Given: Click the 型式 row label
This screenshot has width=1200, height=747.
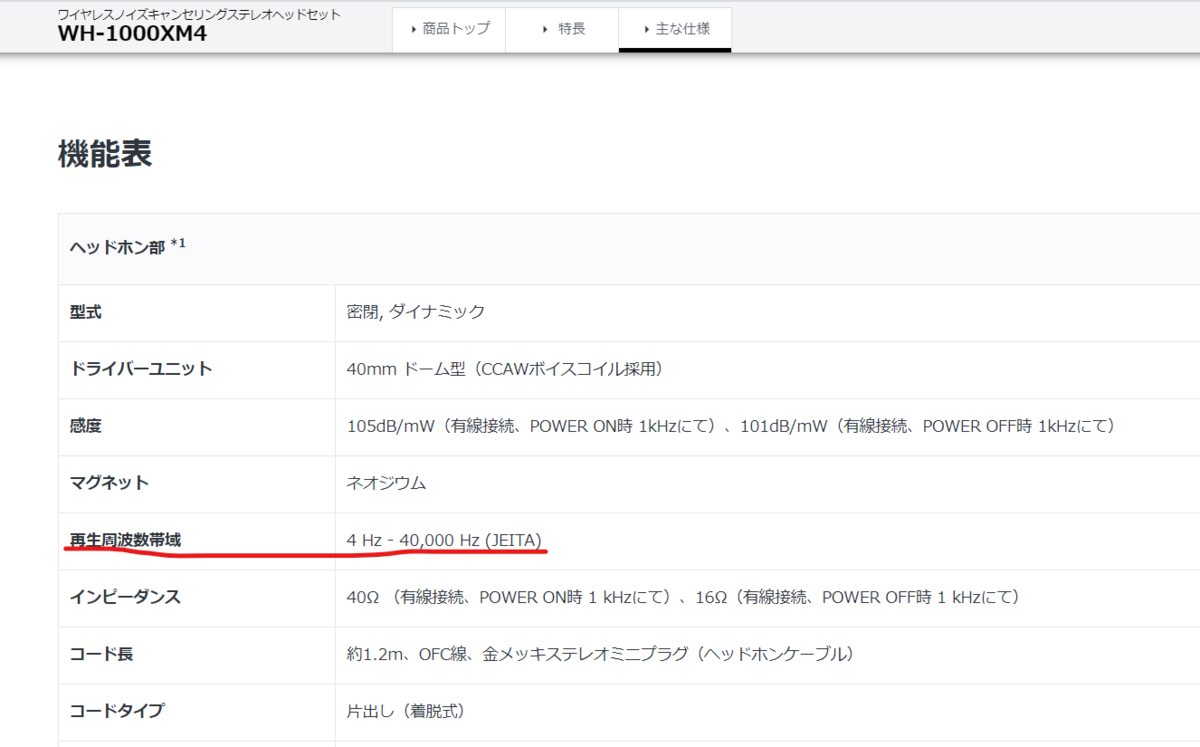Looking at the screenshot, I should pos(86,312).
